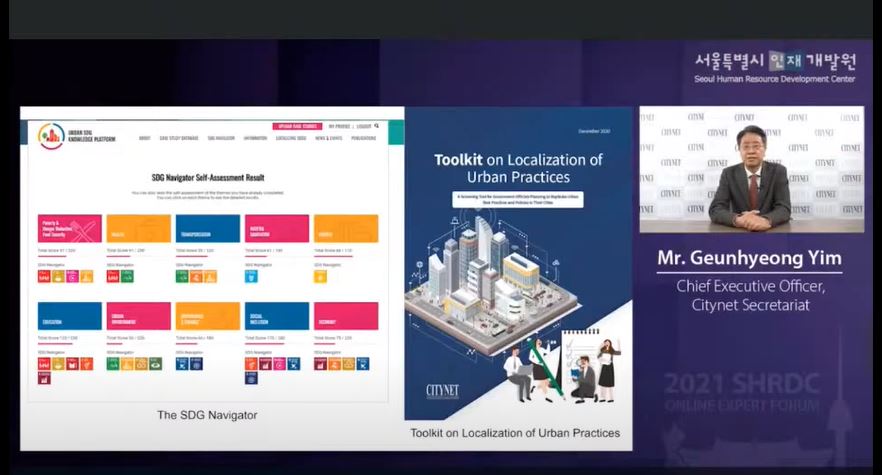Click the blue SDG 16 icon under Economy card
This screenshot has height=475, width=882.
coord(363,364)
